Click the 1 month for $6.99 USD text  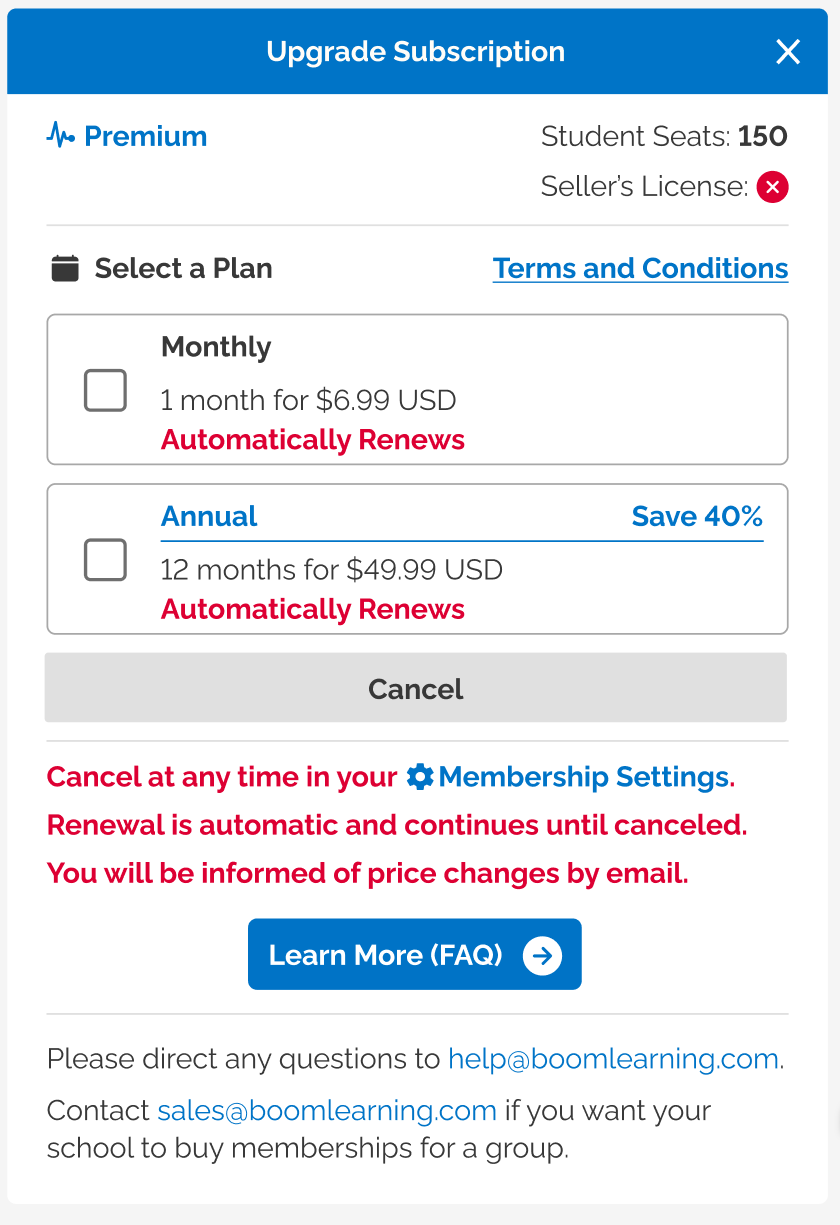pos(308,400)
